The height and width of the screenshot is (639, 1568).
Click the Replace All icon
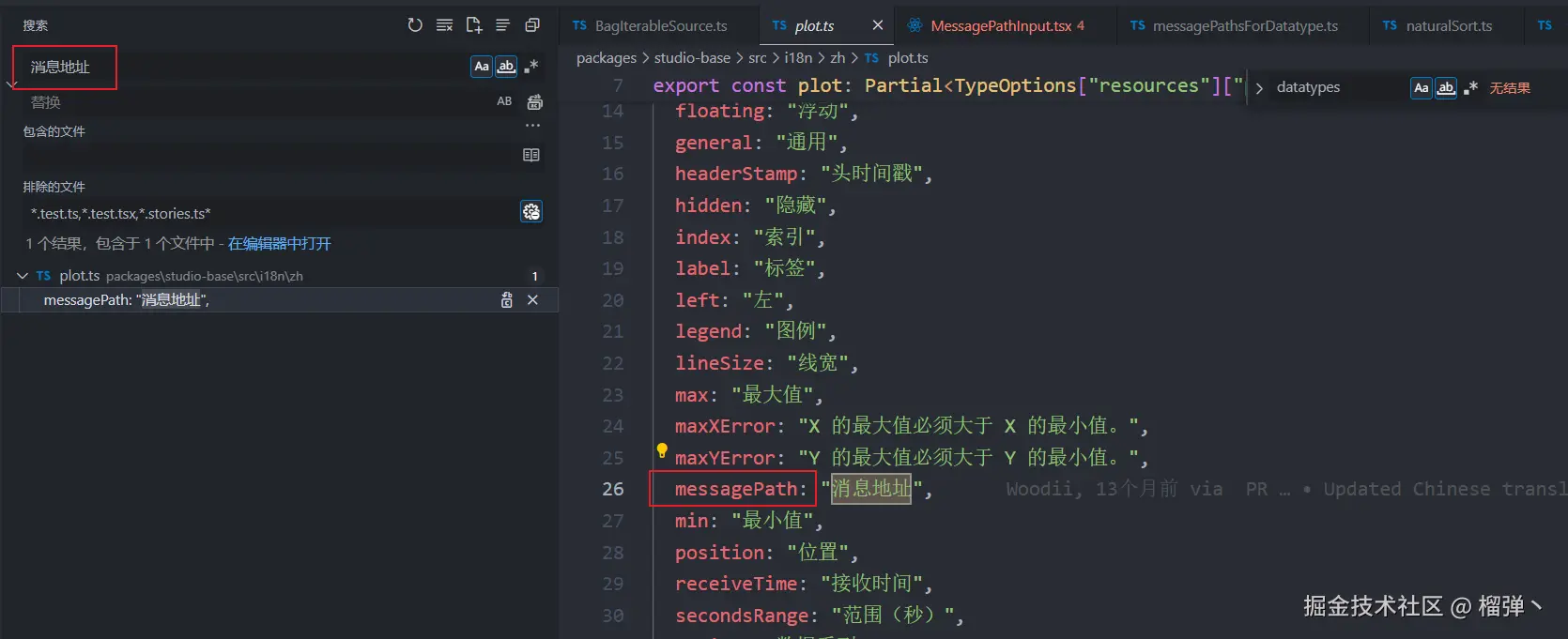[535, 101]
